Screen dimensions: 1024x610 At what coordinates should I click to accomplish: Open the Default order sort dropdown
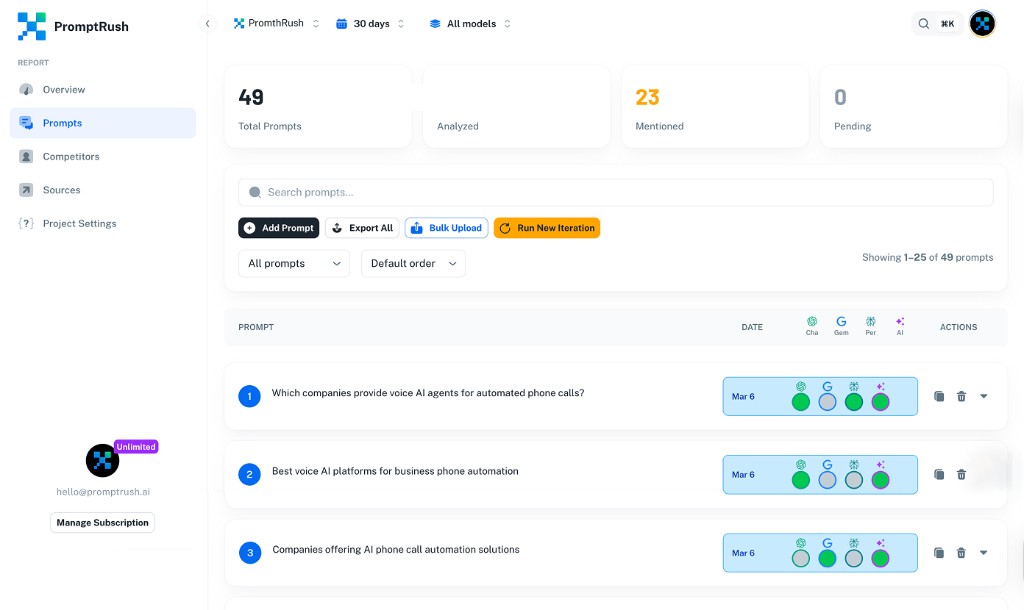(413, 264)
